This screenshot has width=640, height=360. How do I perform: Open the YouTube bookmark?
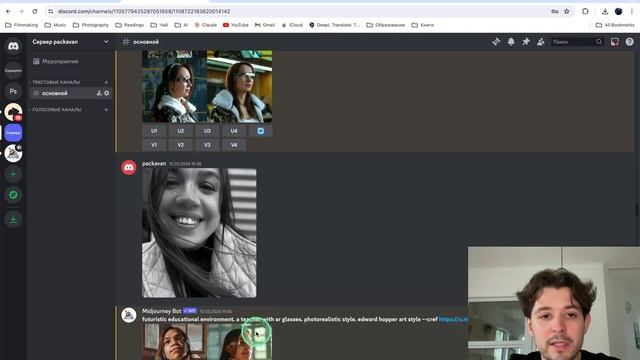pos(236,25)
